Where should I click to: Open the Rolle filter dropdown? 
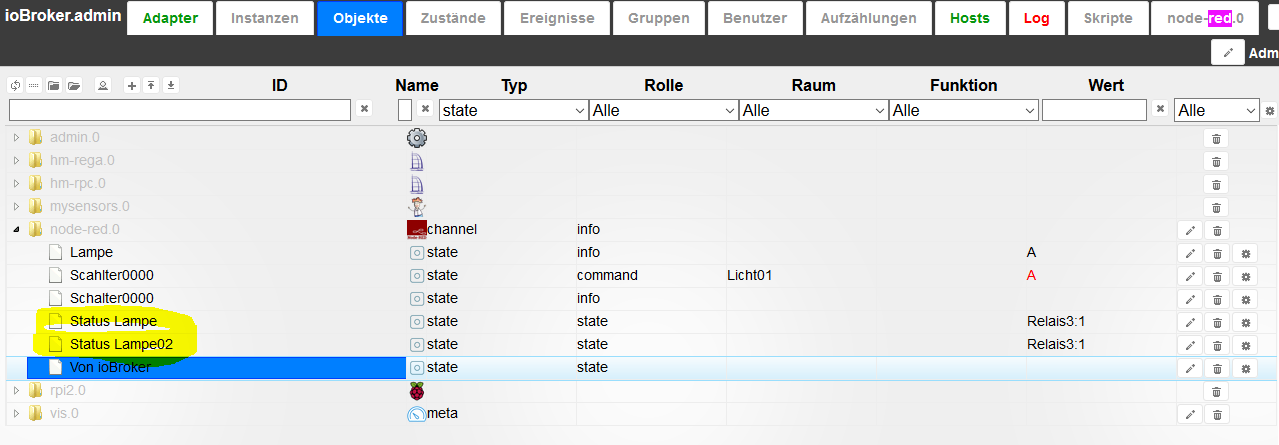(663, 110)
